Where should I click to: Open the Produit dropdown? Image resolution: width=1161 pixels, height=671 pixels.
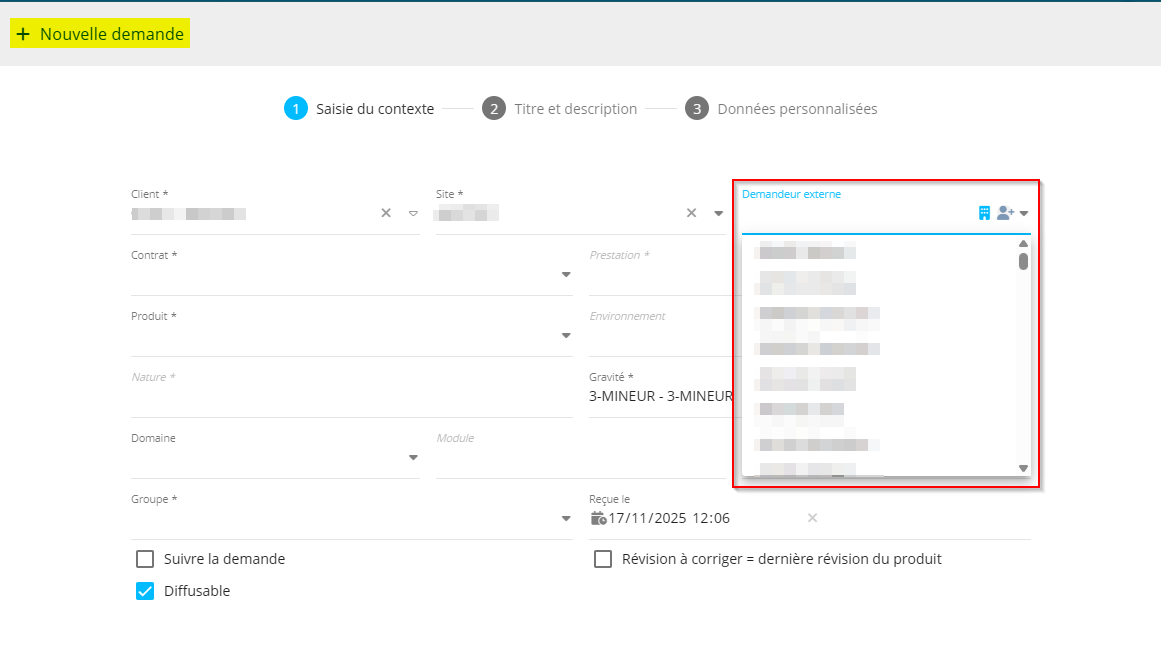[565, 336]
